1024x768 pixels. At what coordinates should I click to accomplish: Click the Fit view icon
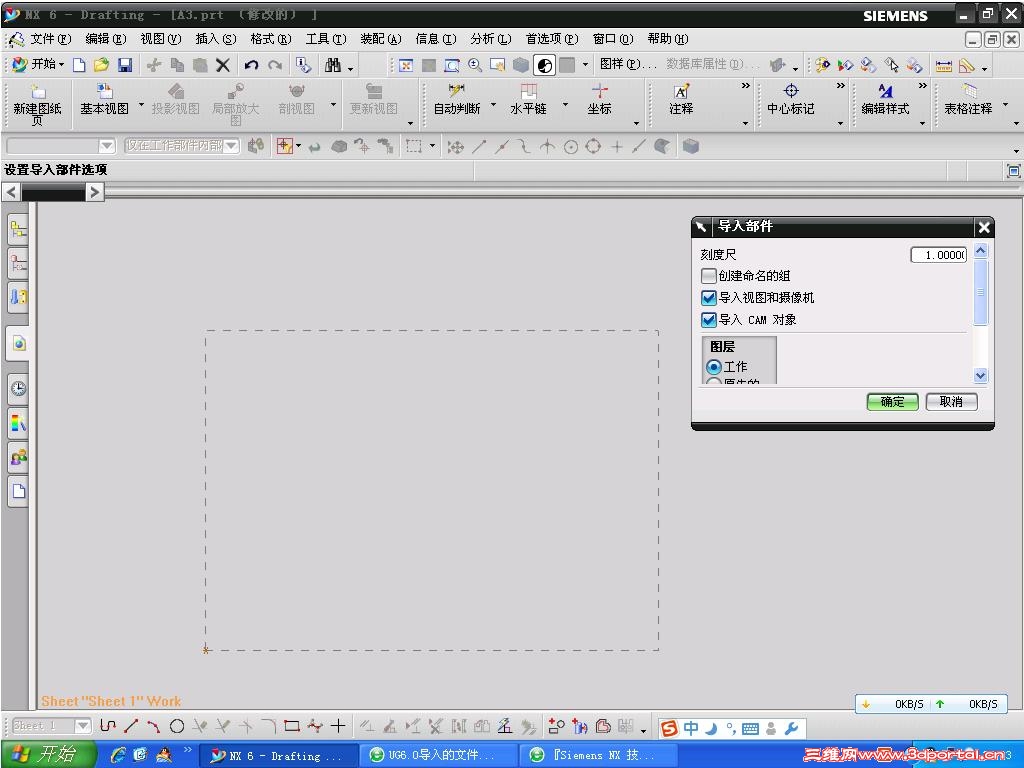tap(406, 65)
